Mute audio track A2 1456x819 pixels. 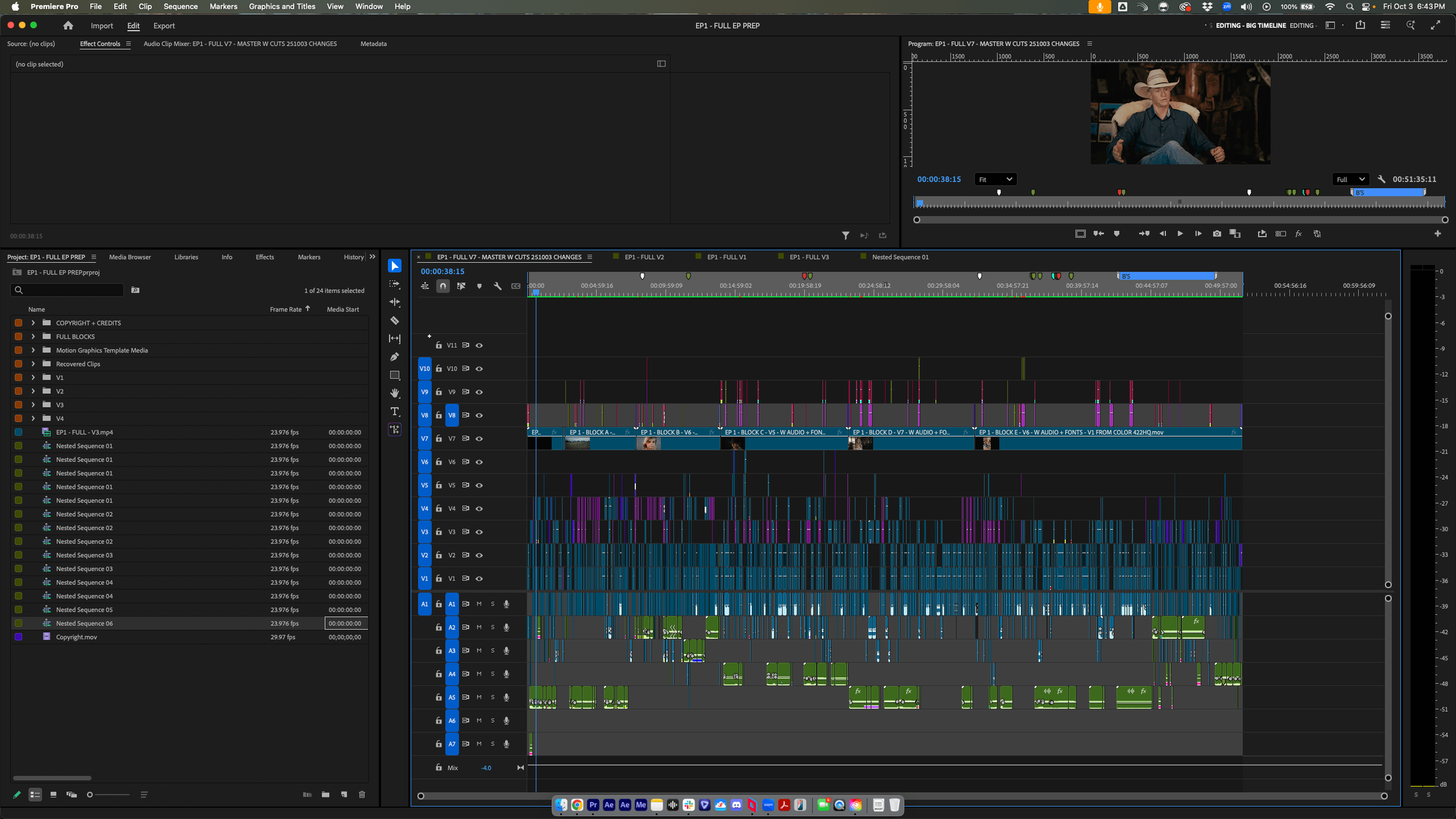click(479, 627)
